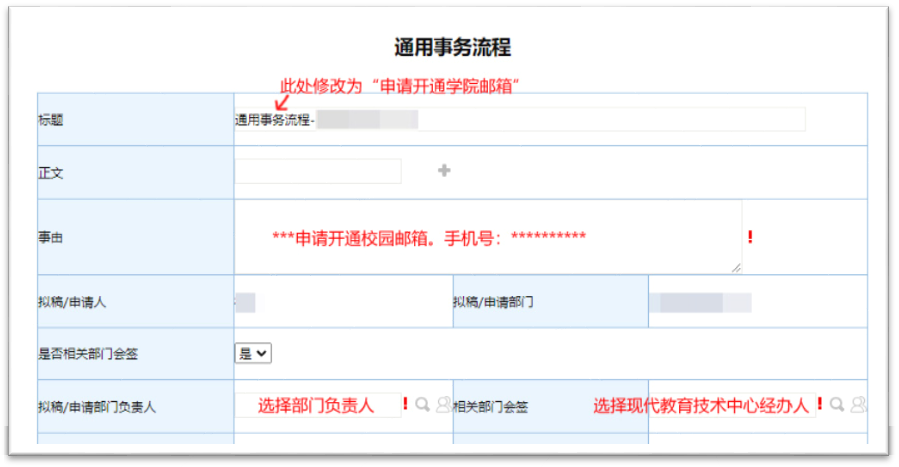
Task: Click the 拟稿/申请人 value cell
Action: (342, 301)
